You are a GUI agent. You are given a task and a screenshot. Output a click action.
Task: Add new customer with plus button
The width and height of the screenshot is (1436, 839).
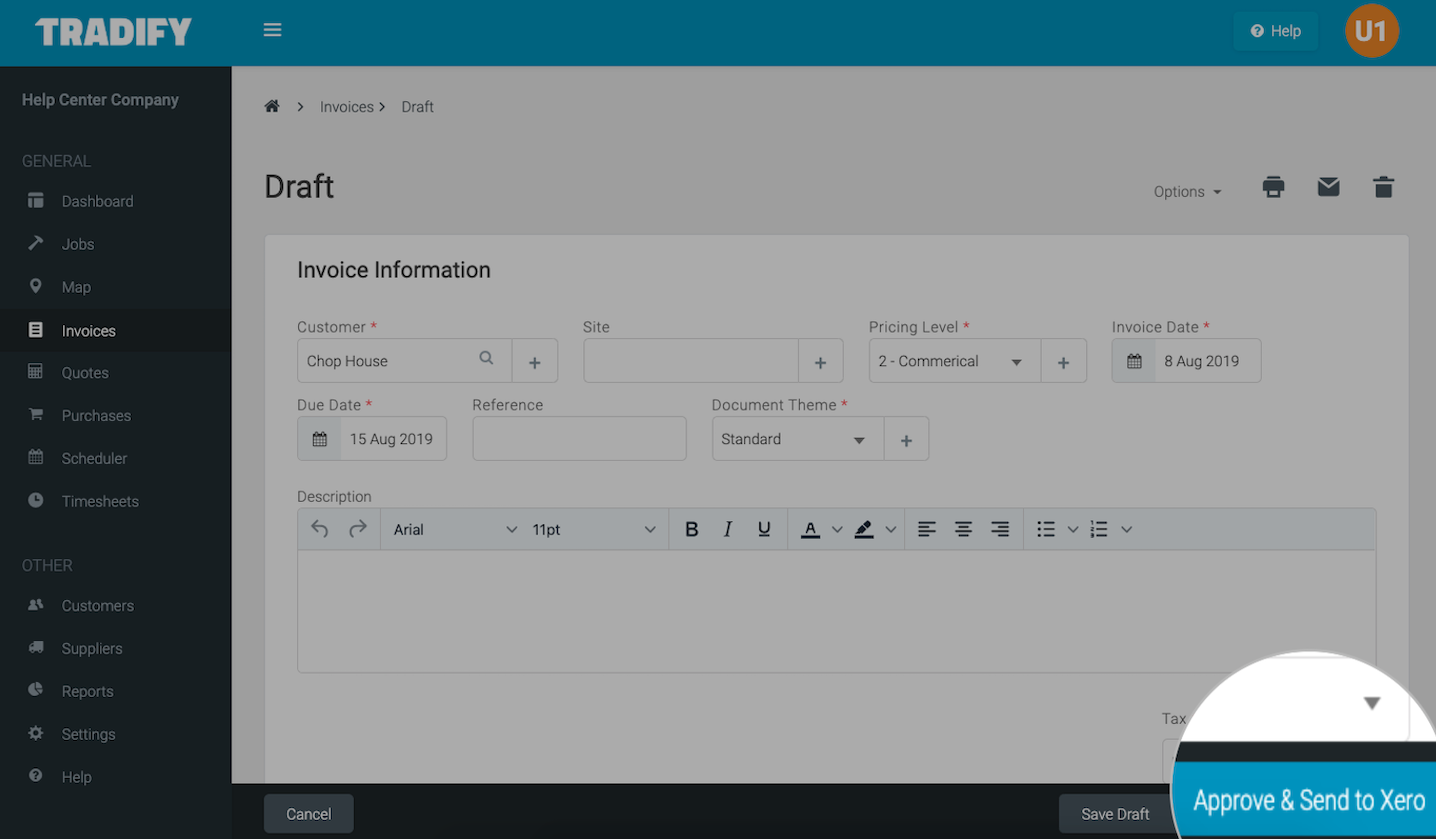(x=535, y=361)
